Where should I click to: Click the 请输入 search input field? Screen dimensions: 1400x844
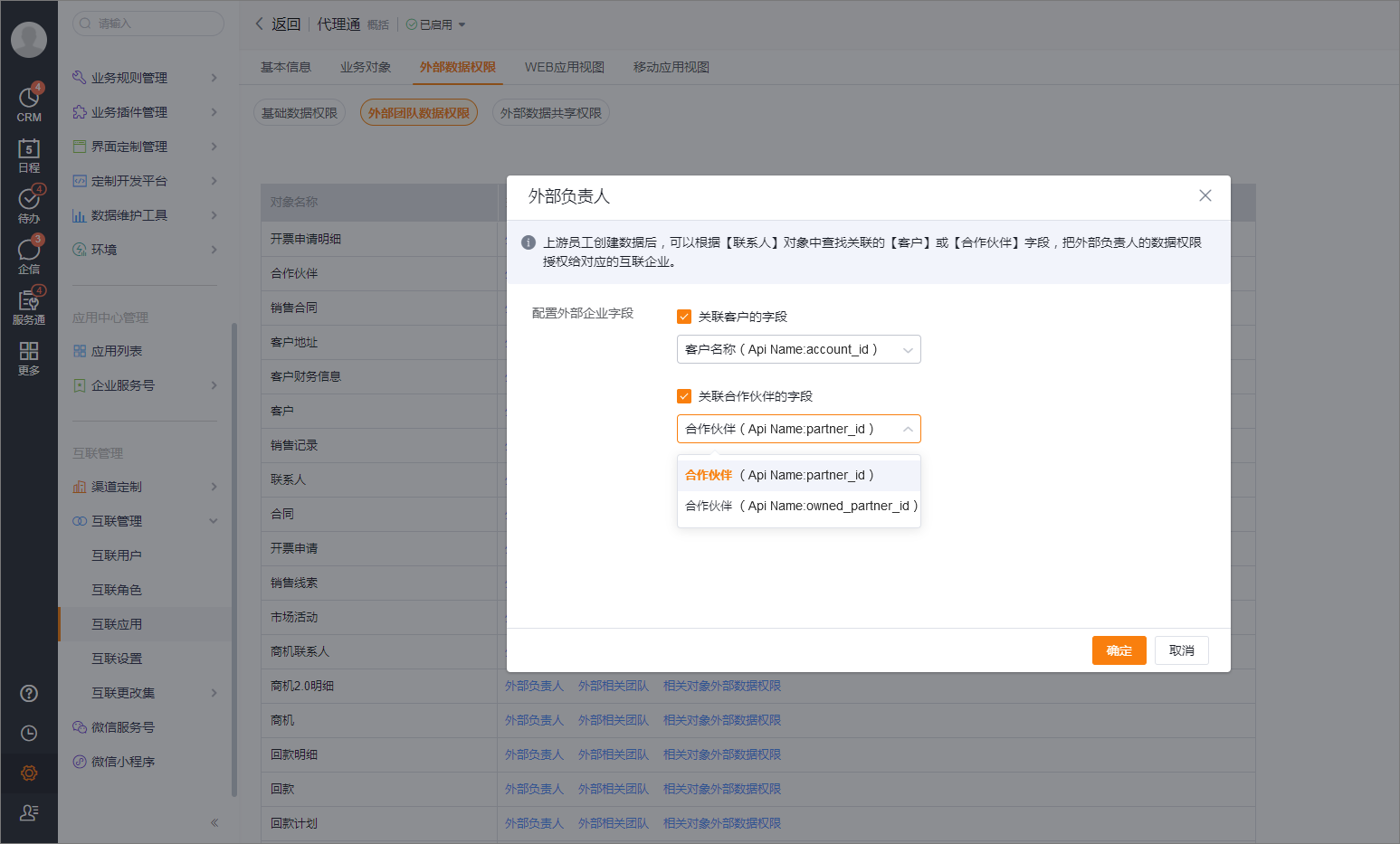coord(148,24)
